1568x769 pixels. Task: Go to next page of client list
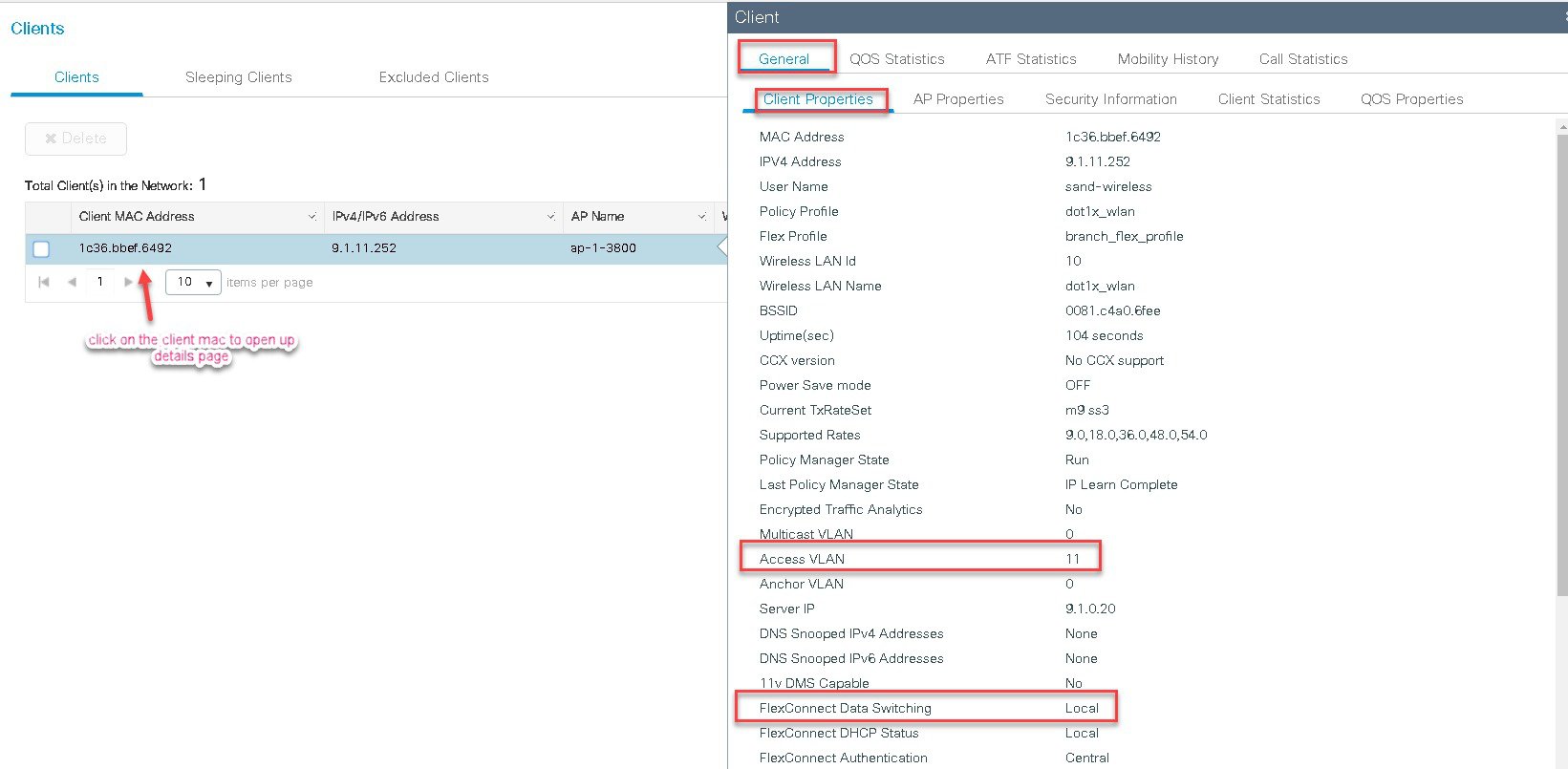[128, 282]
